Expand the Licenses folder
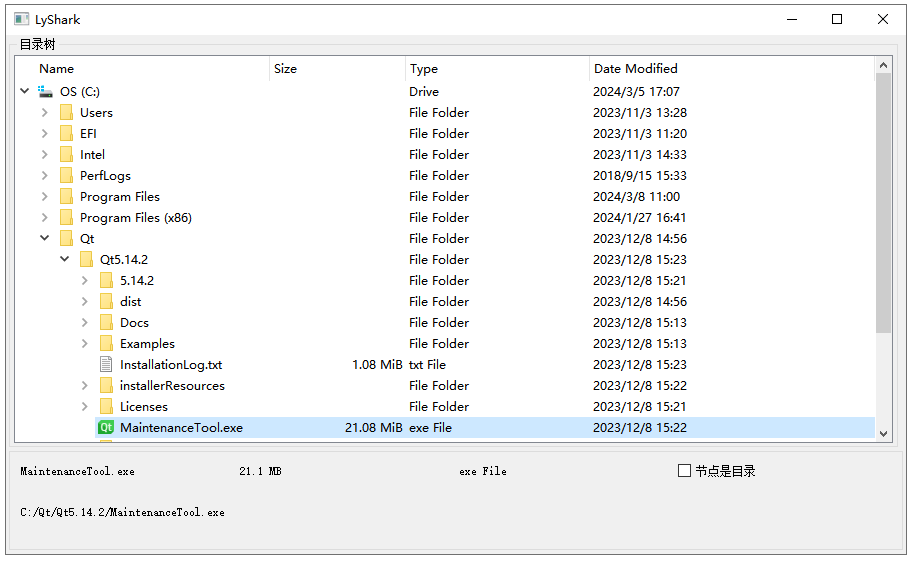The width and height of the screenshot is (912, 561). tap(85, 406)
